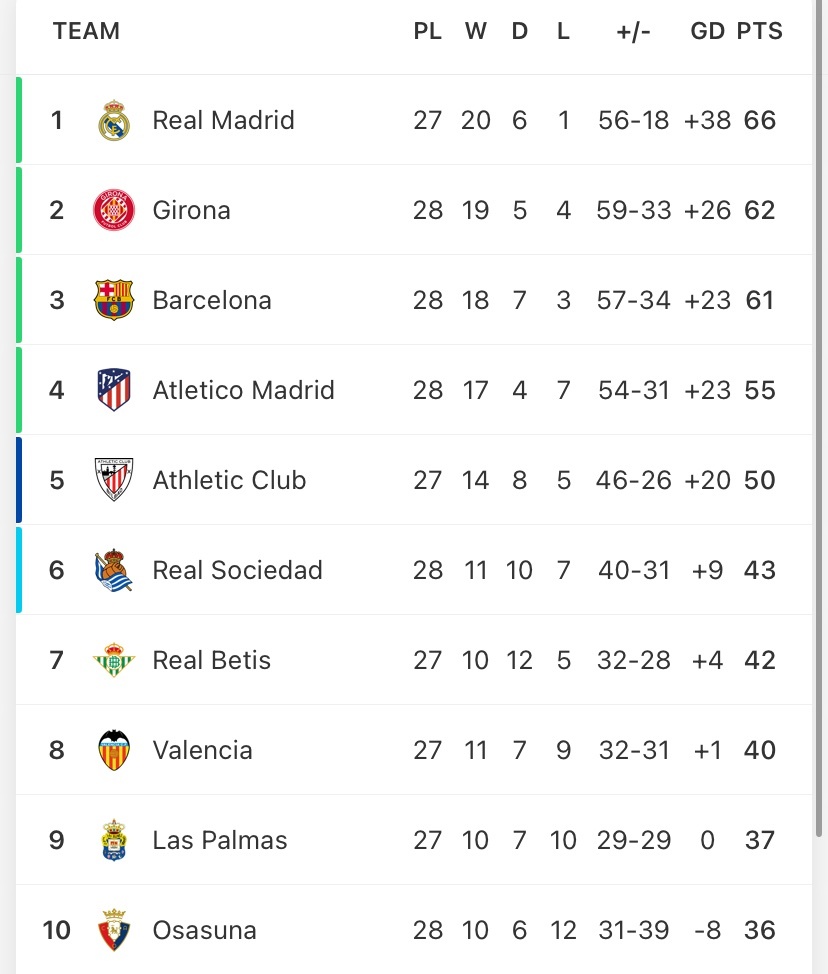Click the Girona club crest
This screenshot has width=828, height=974.
click(x=113, y=211)
